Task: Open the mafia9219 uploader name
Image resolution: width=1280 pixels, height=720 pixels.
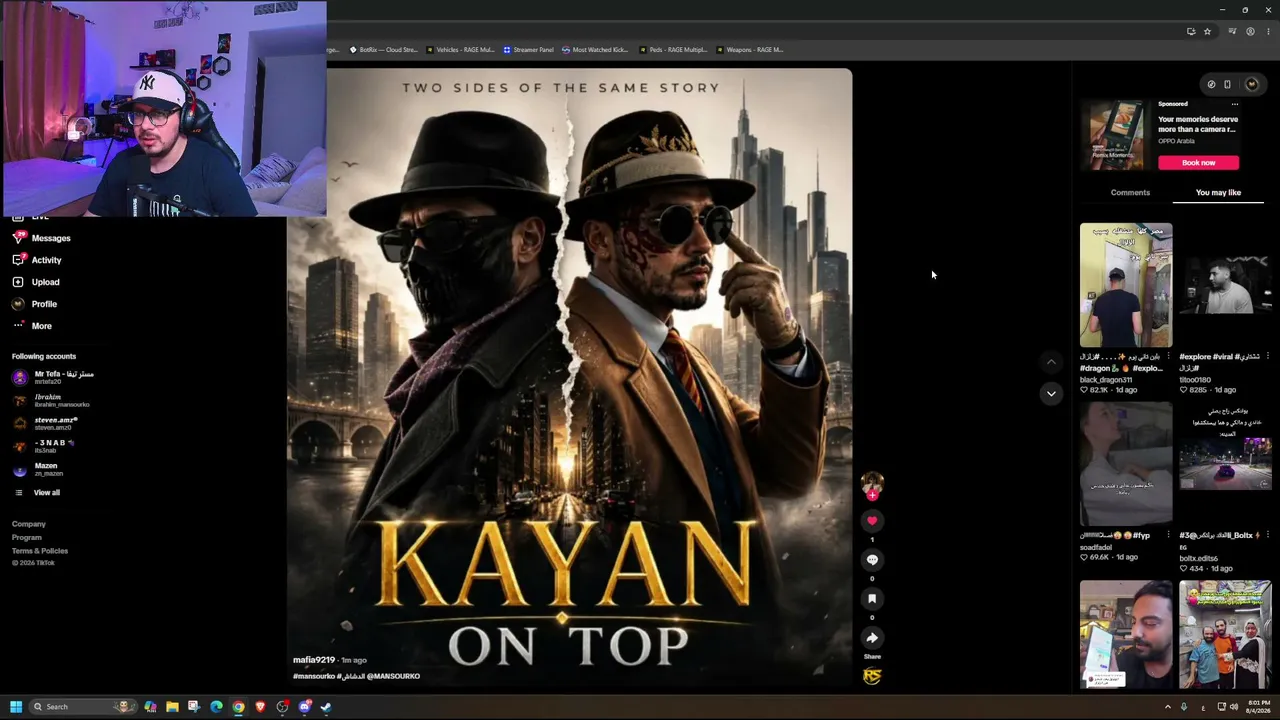Action: (314, 660)
